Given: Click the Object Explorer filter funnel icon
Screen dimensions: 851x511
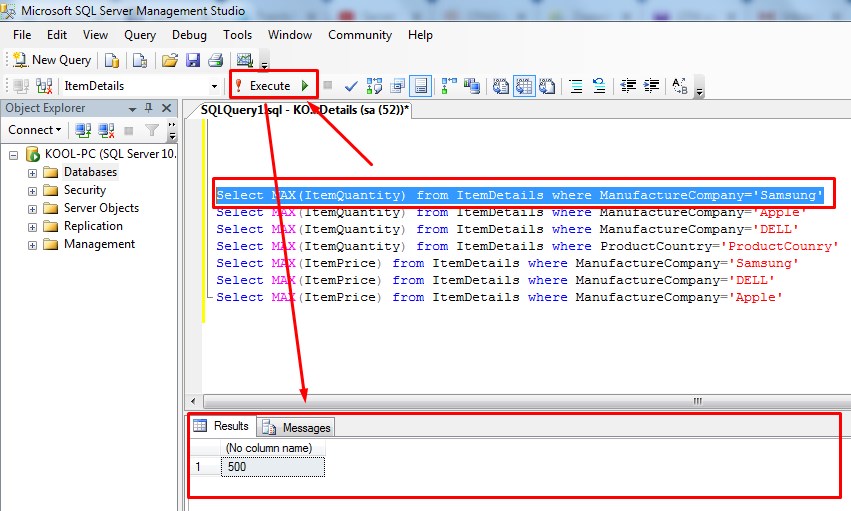Looking at the screenshot, I should (x=152, y=130).
